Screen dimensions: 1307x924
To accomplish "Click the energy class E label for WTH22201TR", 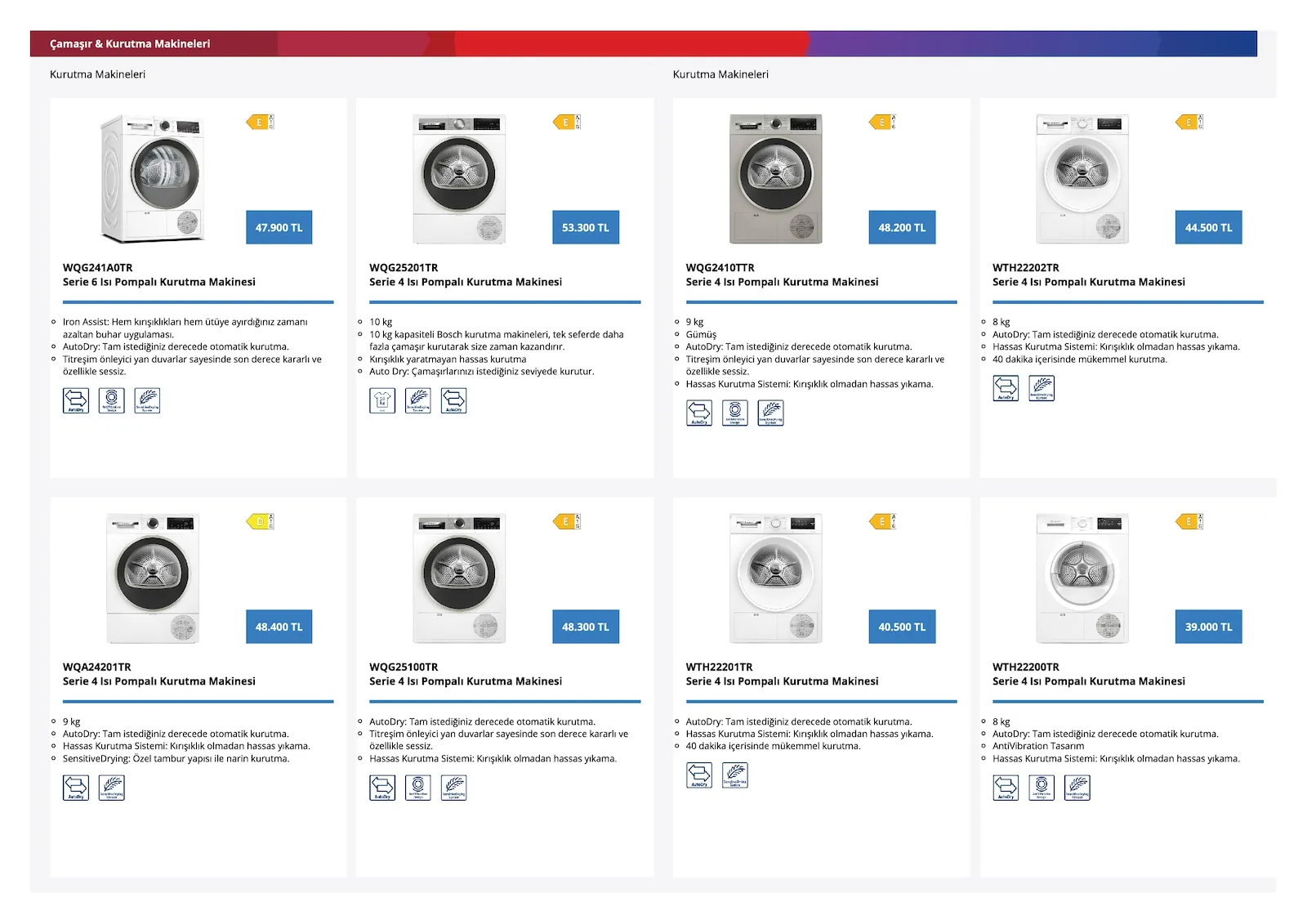I will pyautogui.click(x=882, y=521).
